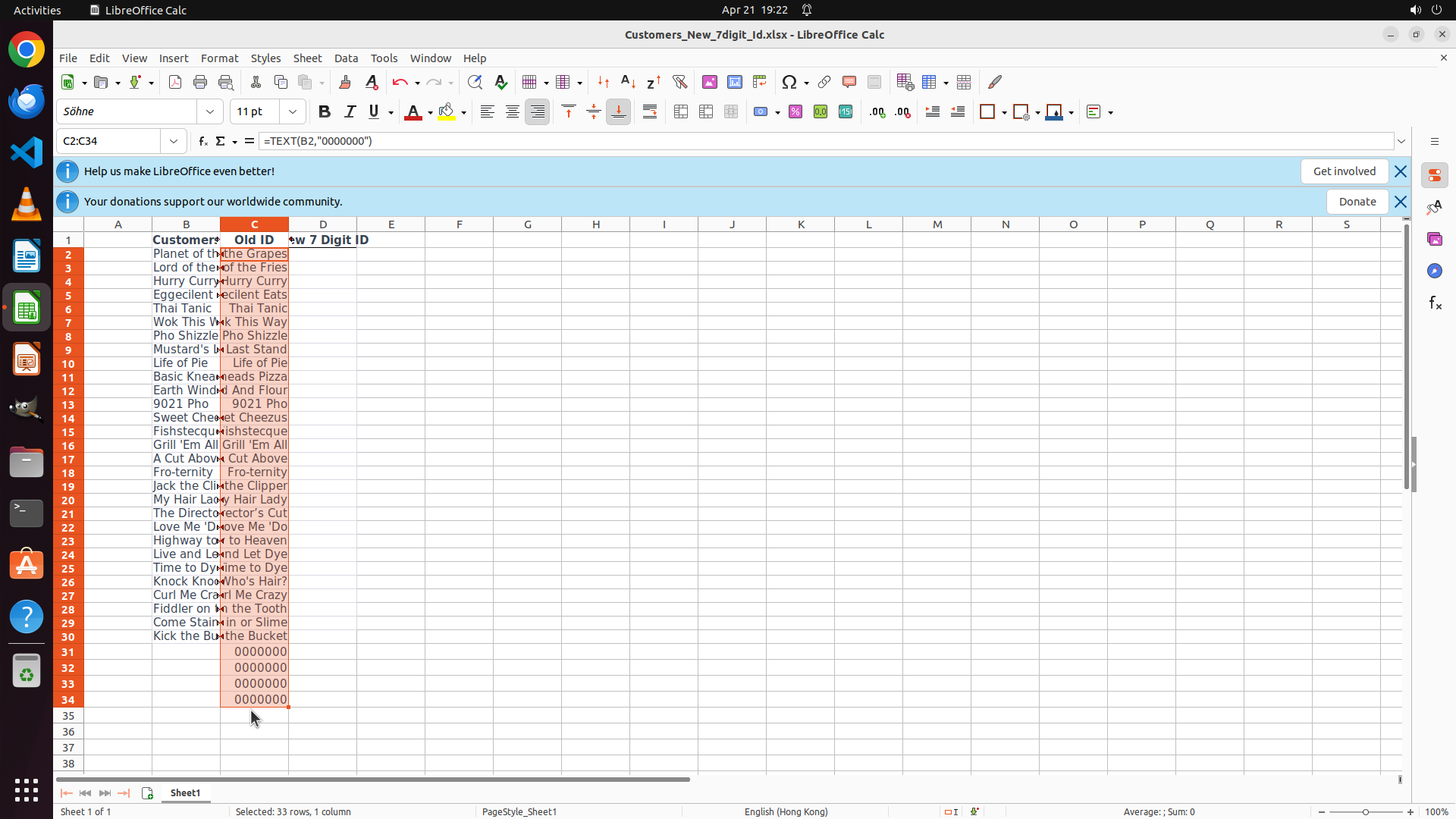The height and width of the screenshot is (819, 1456).
Task: Apply the yellow background color swatch
Action: (447, 112)
